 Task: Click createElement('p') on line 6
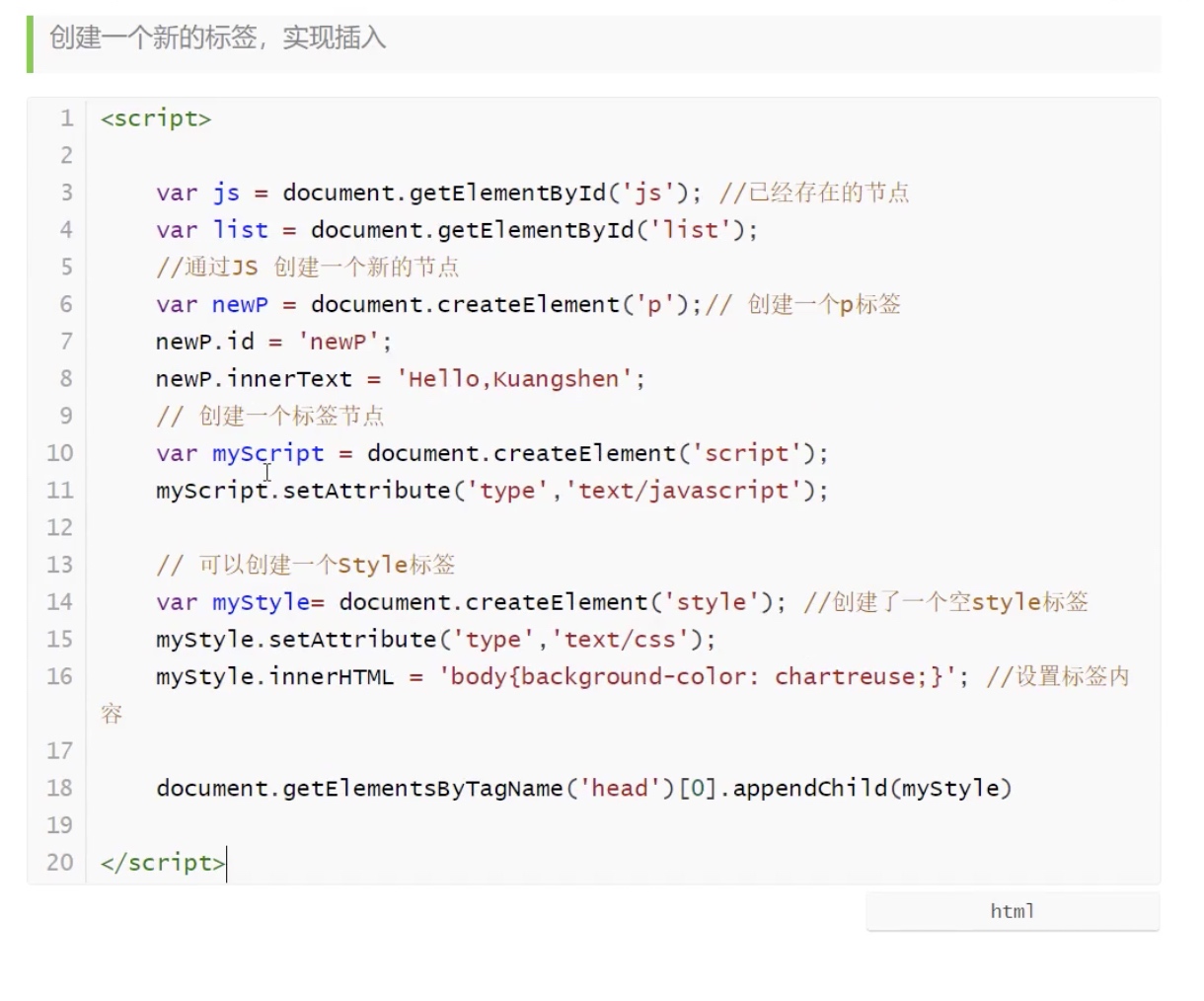tap(563, 304)
